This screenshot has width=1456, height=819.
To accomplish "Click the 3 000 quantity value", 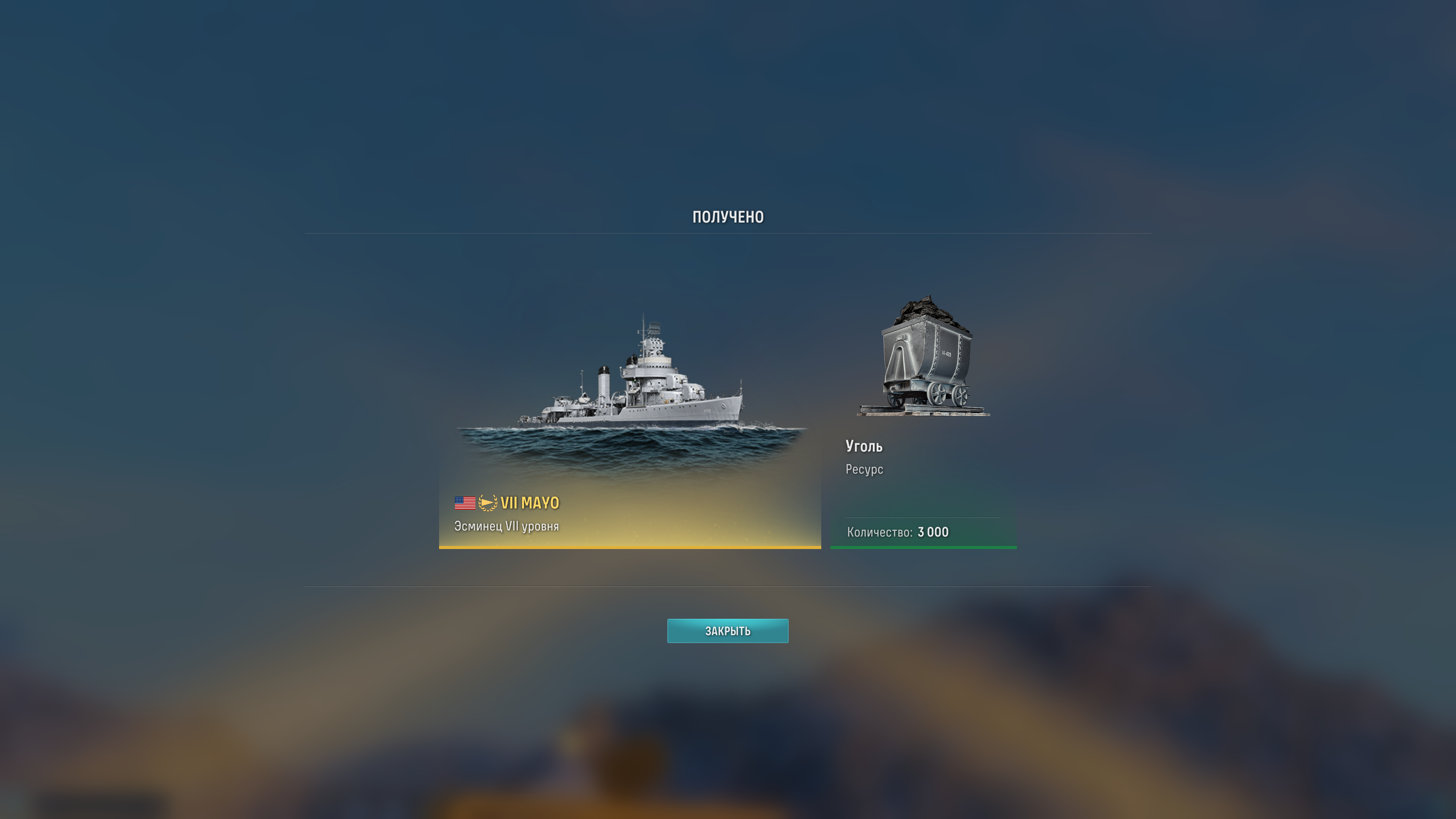I will pyautogui.click(x=933, y=532).
